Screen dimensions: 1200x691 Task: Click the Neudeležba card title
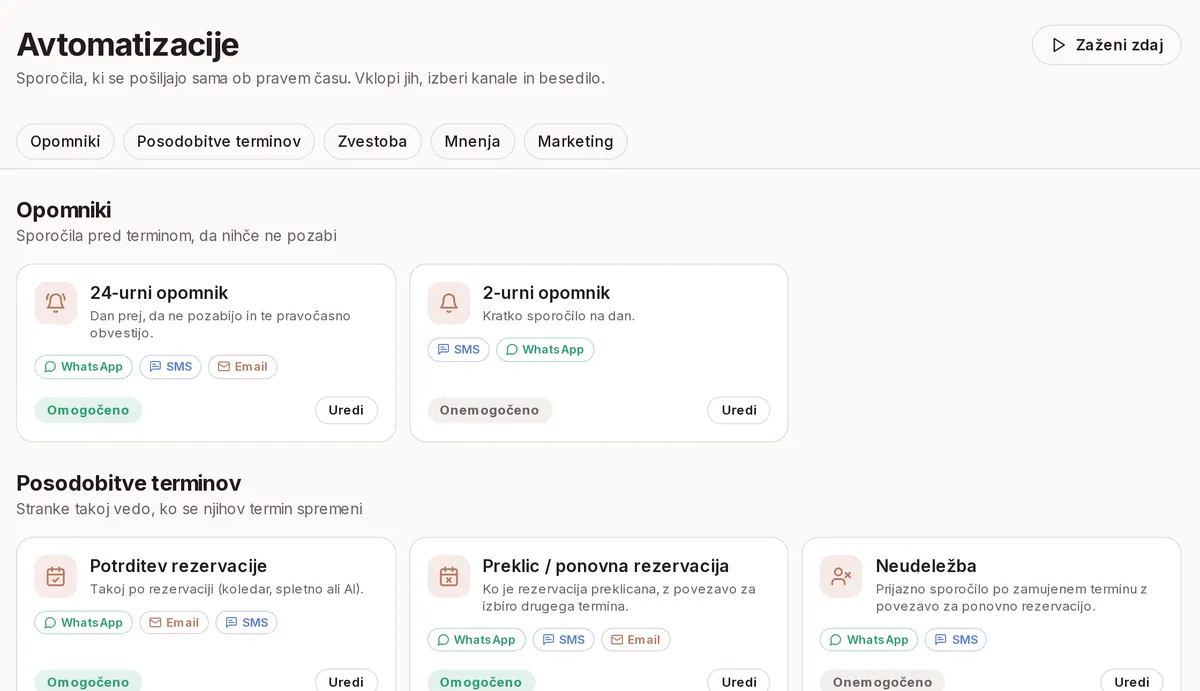tap(926, 566)
